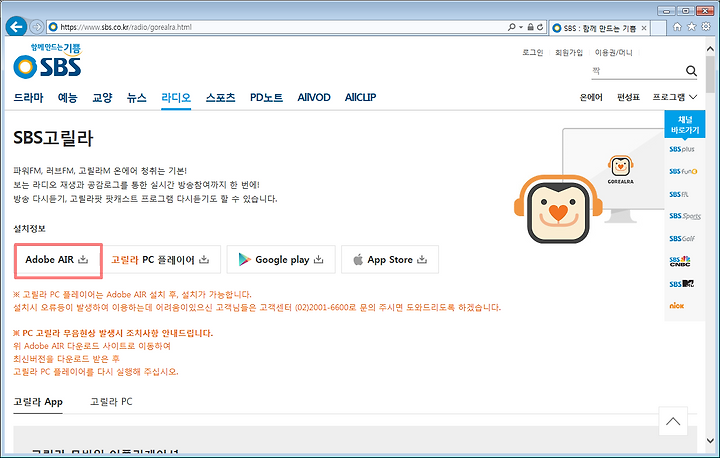Open browser tools gear icon
This screenshot has width=720, height=458.
point(706,27)
